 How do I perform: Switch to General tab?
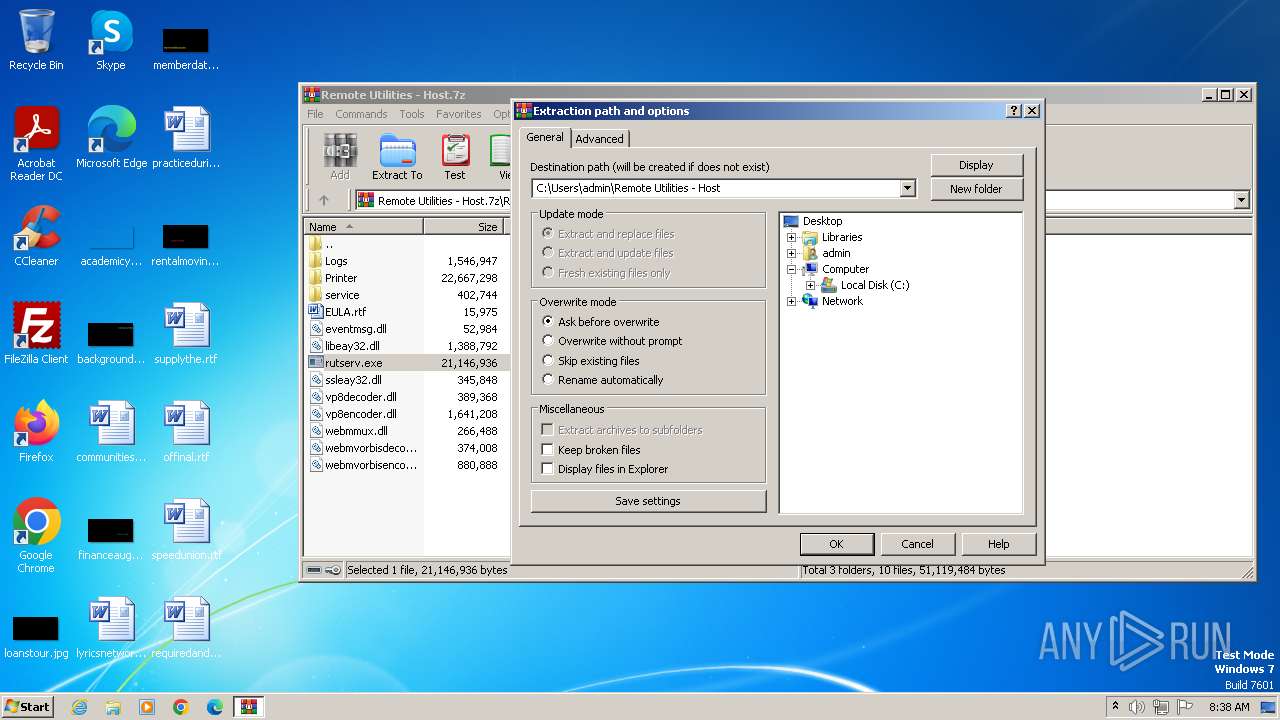(545, 137)
